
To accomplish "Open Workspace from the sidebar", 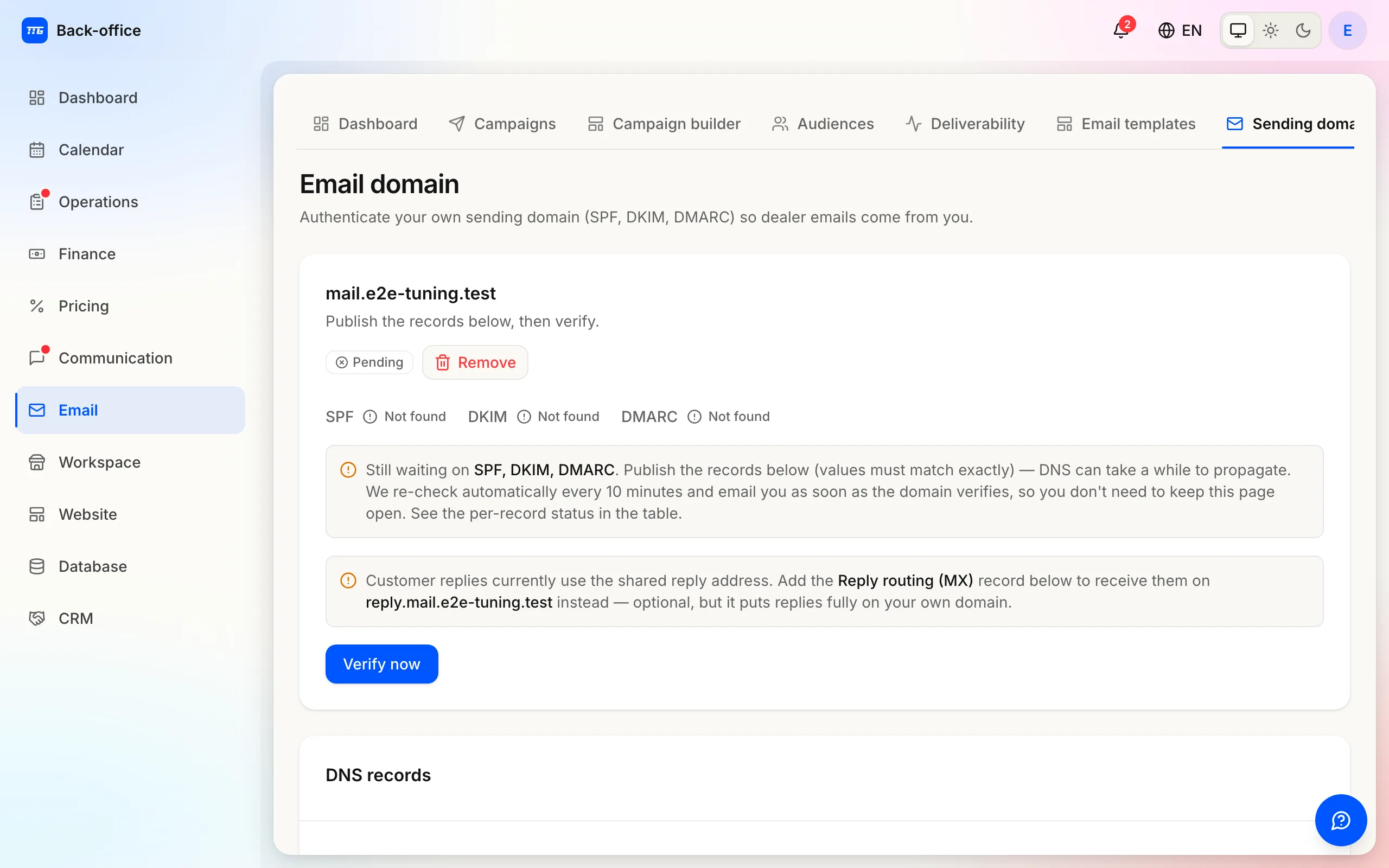I will coord(130,462).
